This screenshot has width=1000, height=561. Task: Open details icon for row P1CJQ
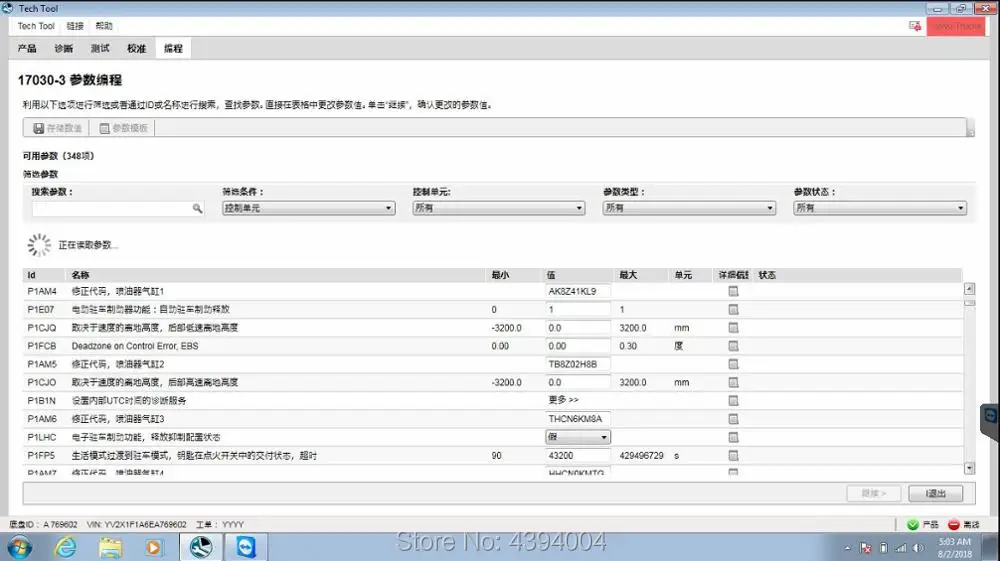[733, 328]
